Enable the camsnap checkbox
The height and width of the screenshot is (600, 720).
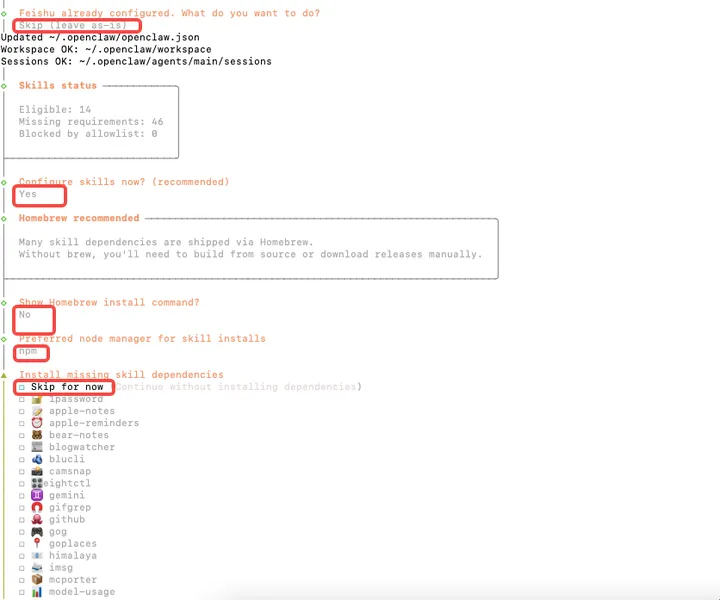click(x=22, y=471)
